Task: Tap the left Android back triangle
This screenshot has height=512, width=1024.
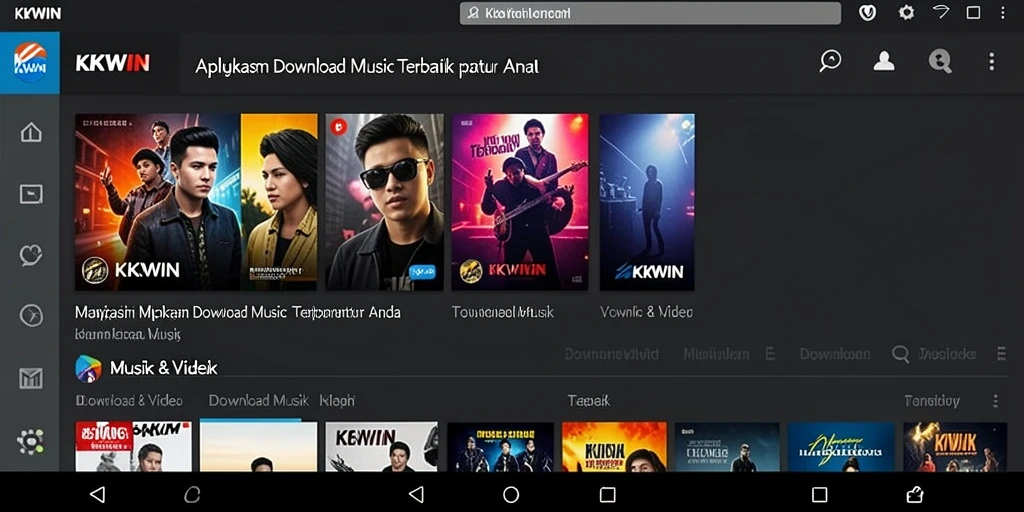Action: pyautogui.click(x=97, y=494)
